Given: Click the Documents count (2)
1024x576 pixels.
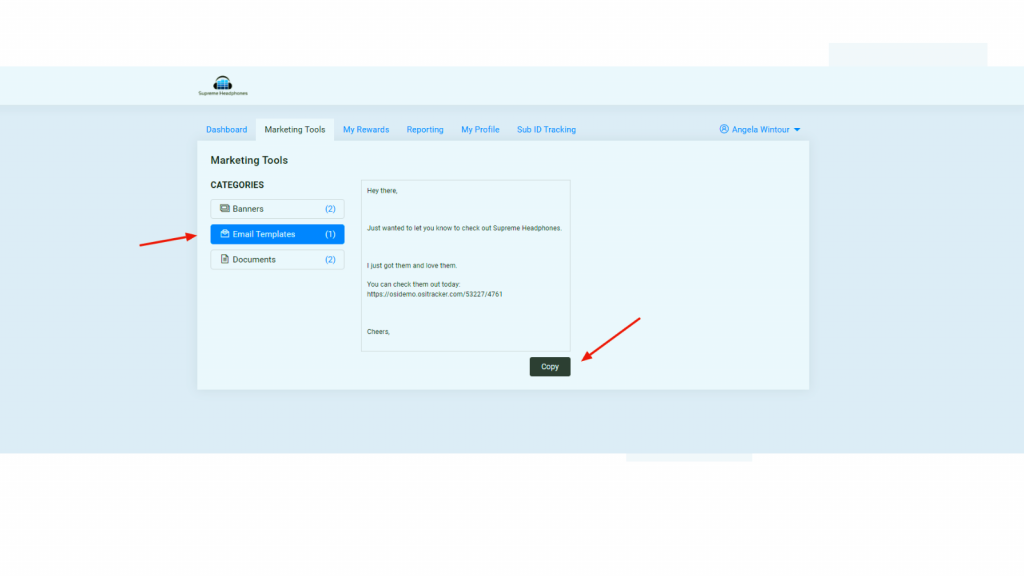Looking at the screenshot, I should [x=330, y=259].
